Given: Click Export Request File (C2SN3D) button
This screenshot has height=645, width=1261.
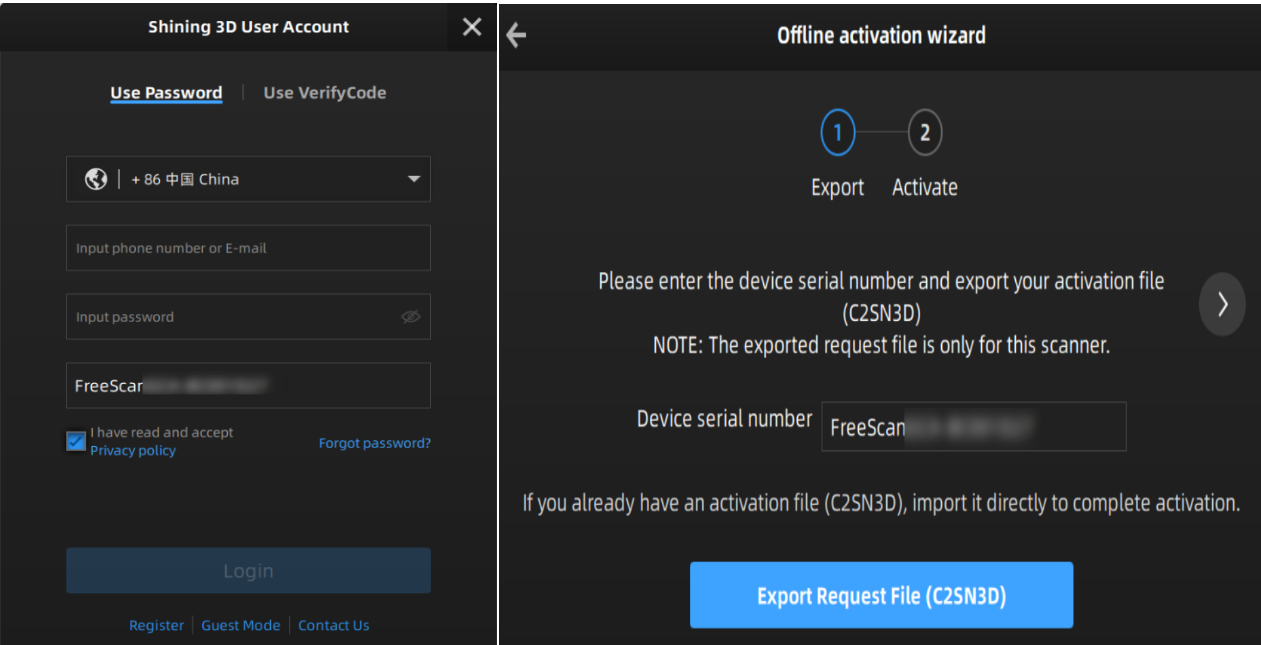Looking at the screenshot, I should (x=881, y=596).
